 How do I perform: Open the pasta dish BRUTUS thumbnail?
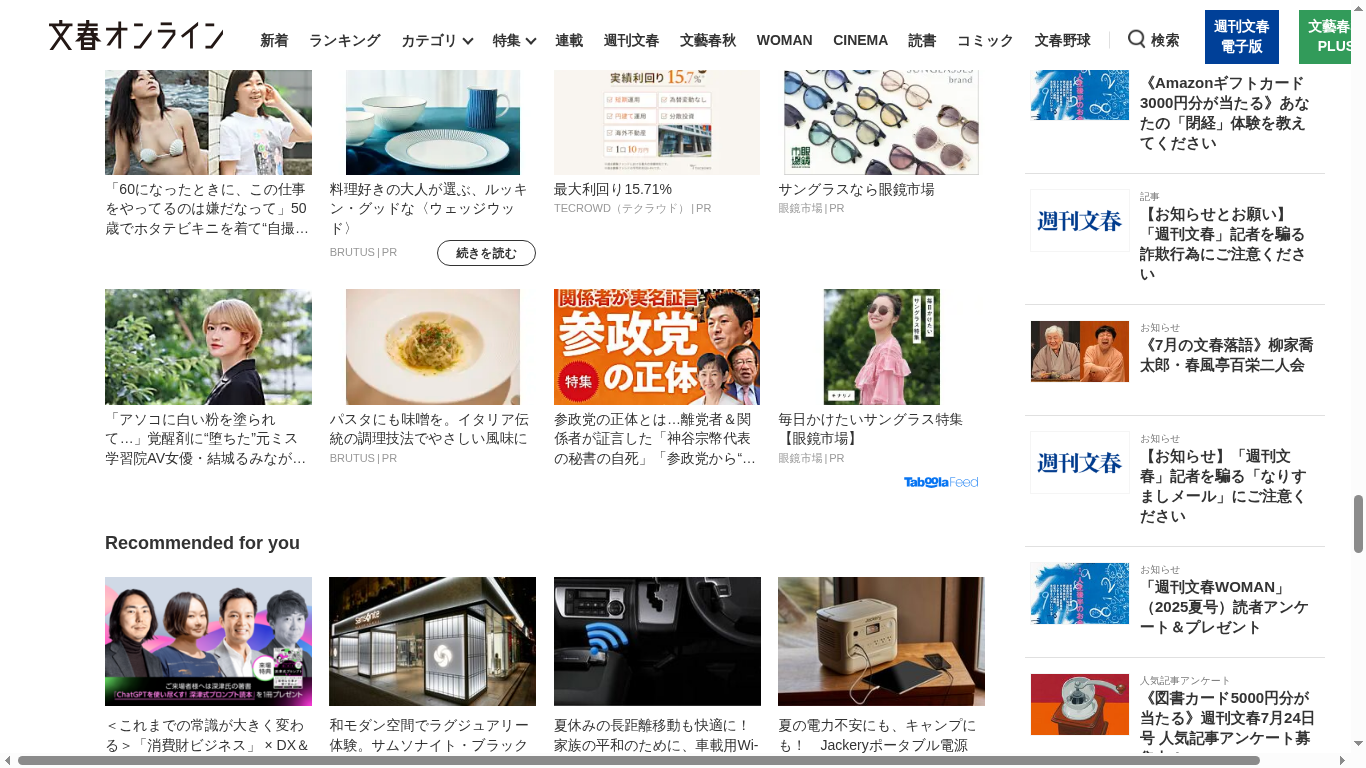click(432, 347)
